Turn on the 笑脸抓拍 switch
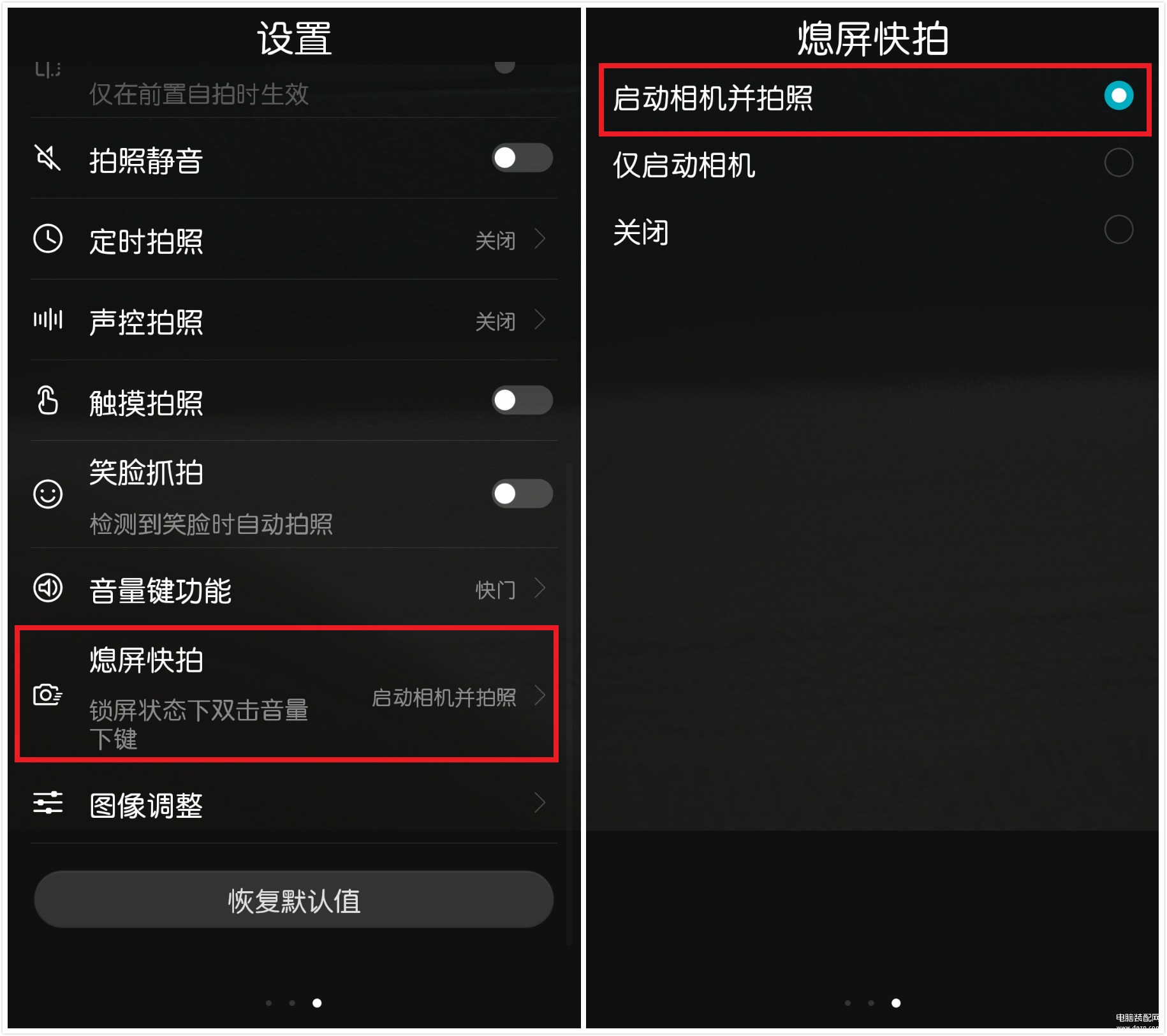 (x=522, y=494)
